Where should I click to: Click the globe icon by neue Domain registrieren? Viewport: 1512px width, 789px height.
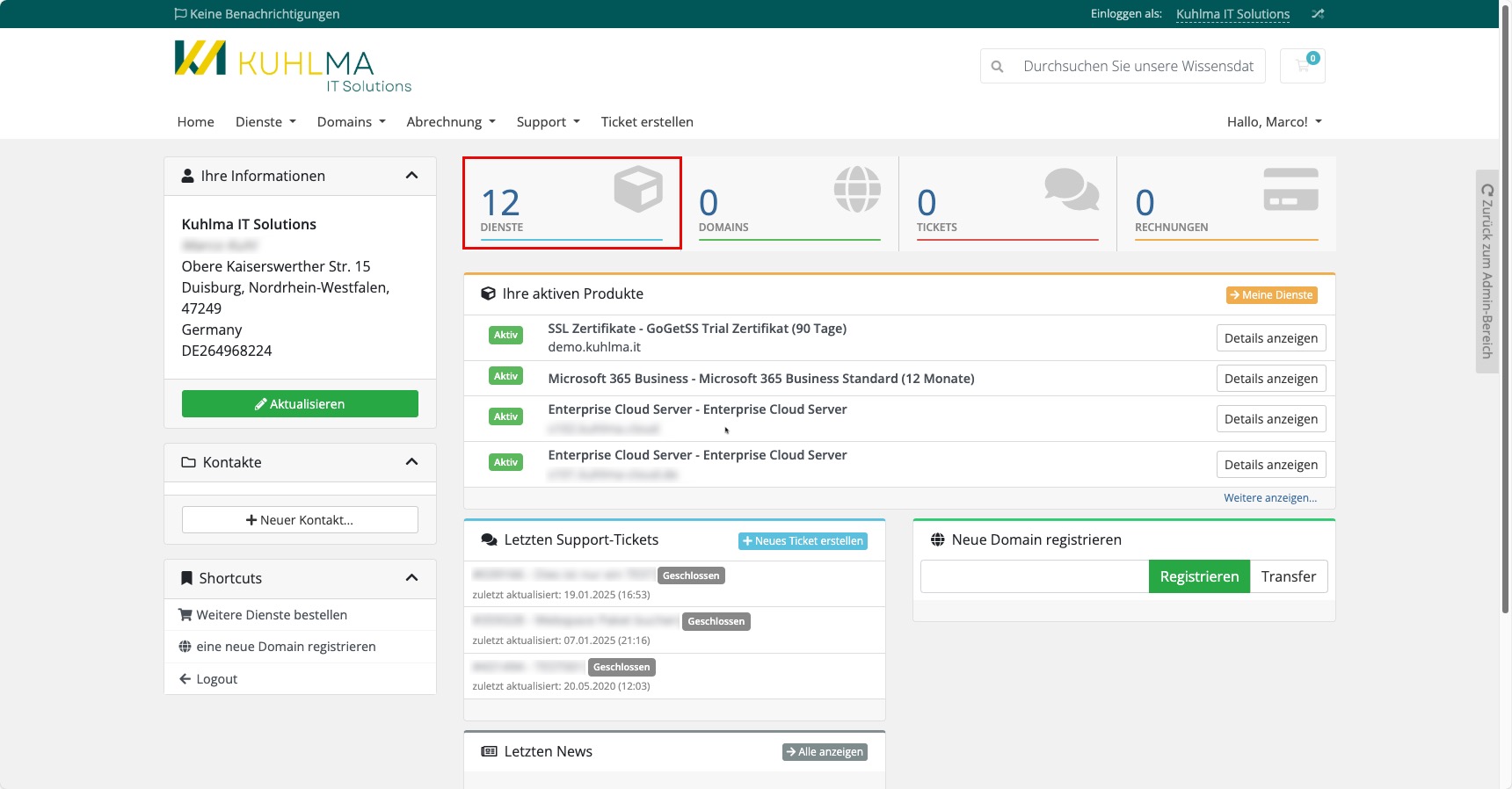tap(185, 647)
